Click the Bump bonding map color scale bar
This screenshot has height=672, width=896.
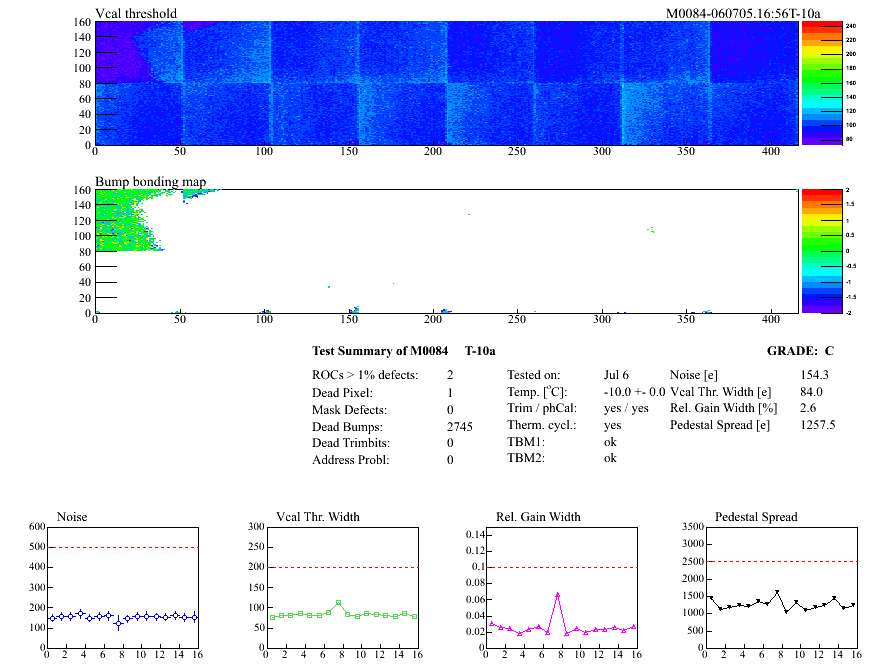pos(822,251)
